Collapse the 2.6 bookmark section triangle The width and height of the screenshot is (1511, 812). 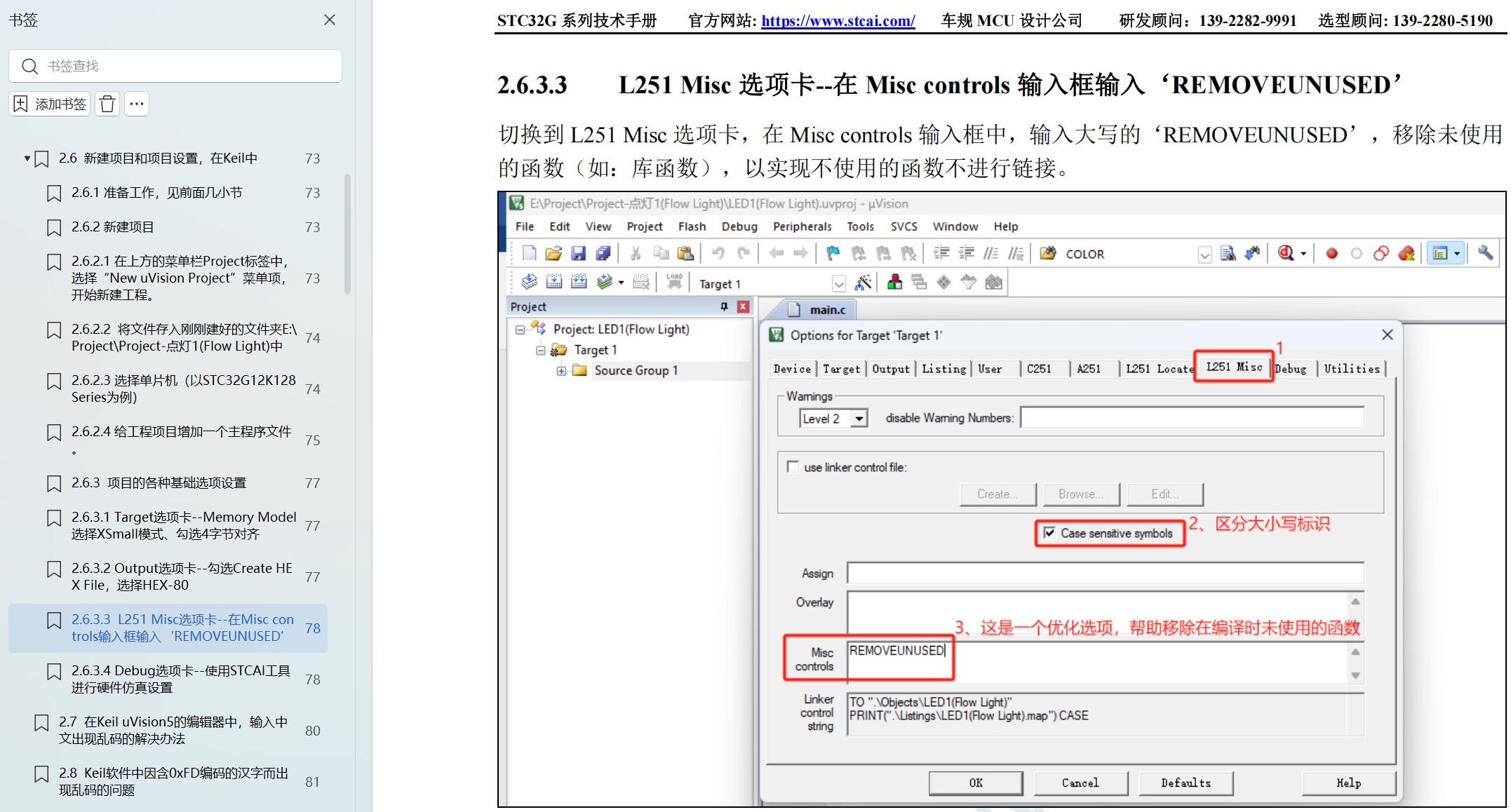[x=27, y=158]
